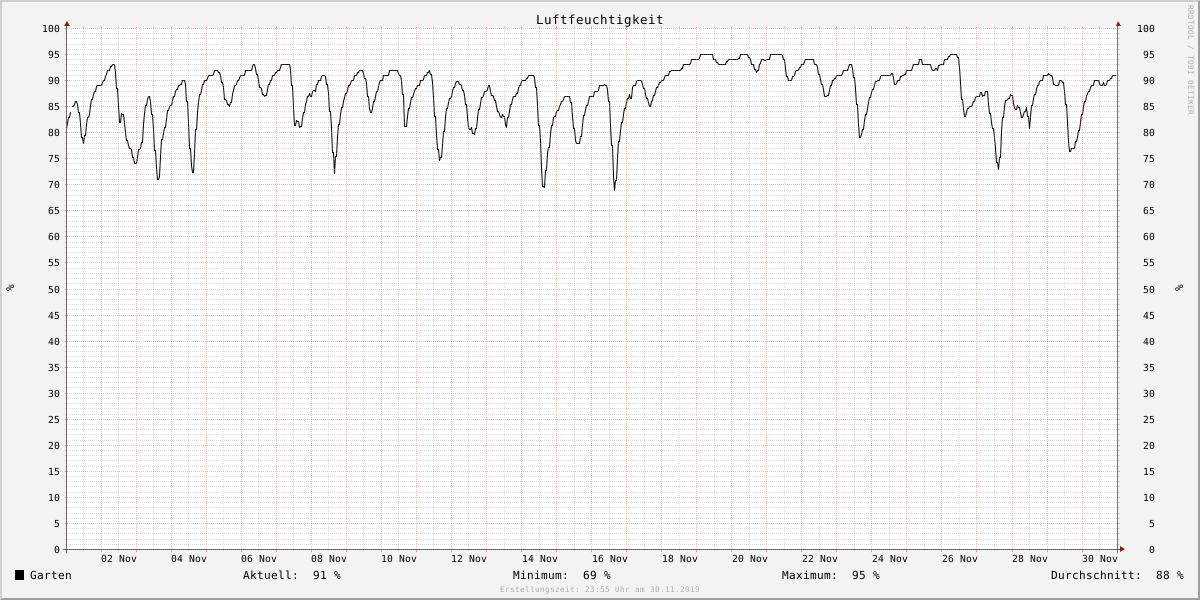
Task: Click the right axis 85 label
Action: [x=1149, y=106]
